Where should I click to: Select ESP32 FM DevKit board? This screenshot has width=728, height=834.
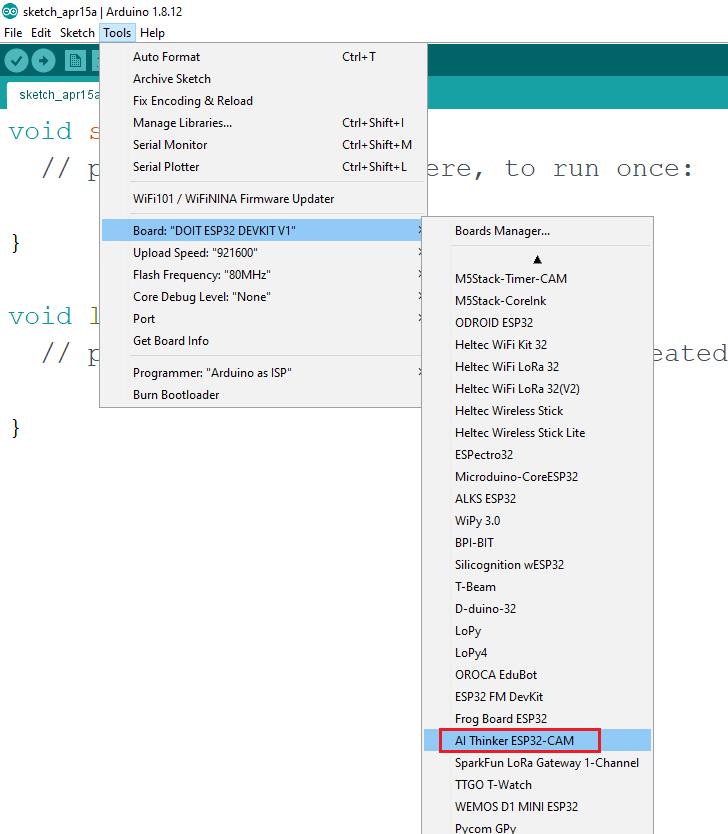pos(538,697)
